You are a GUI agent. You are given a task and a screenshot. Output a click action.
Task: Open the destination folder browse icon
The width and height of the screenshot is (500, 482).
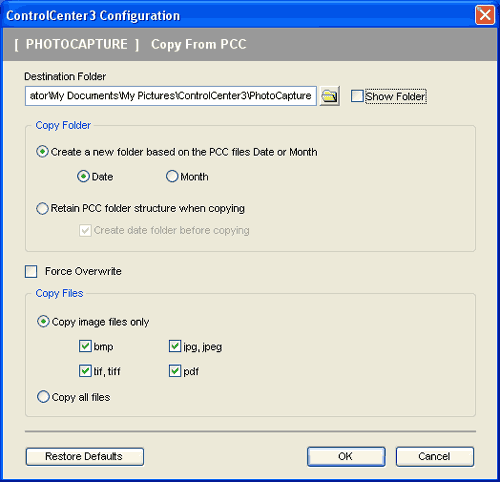330,96
